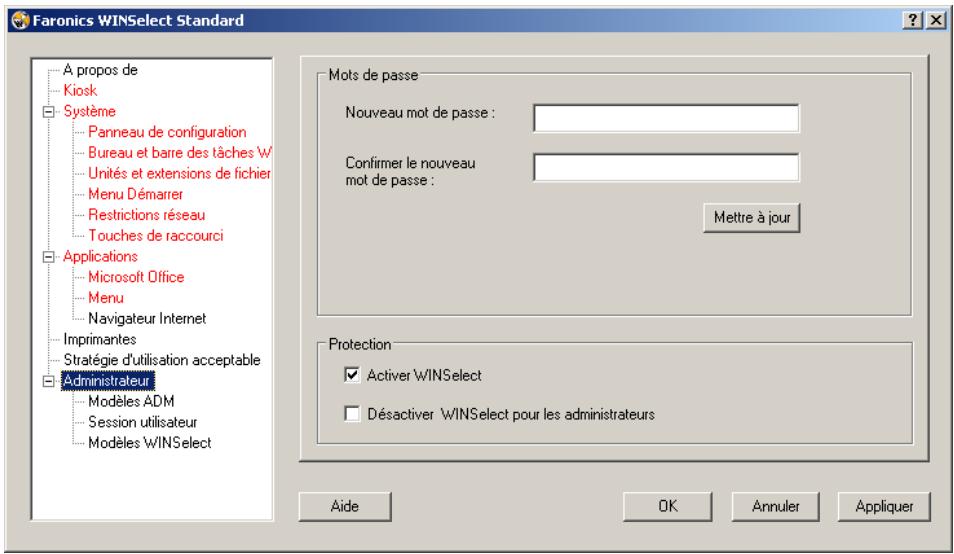Select the Menu item under Applications

[x=106, y=297]
